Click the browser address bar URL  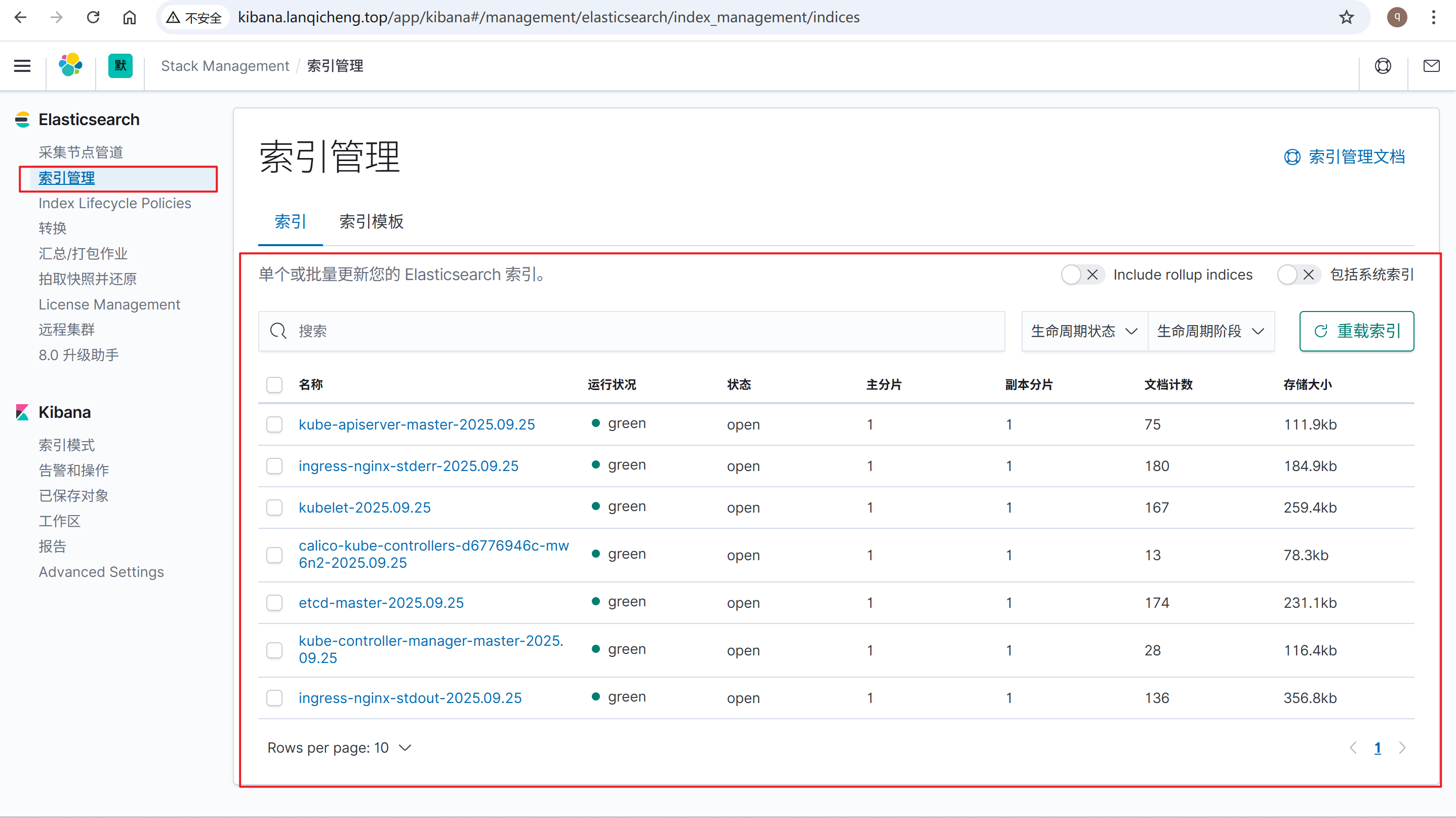pyautogui.click(x=548, y=18)
